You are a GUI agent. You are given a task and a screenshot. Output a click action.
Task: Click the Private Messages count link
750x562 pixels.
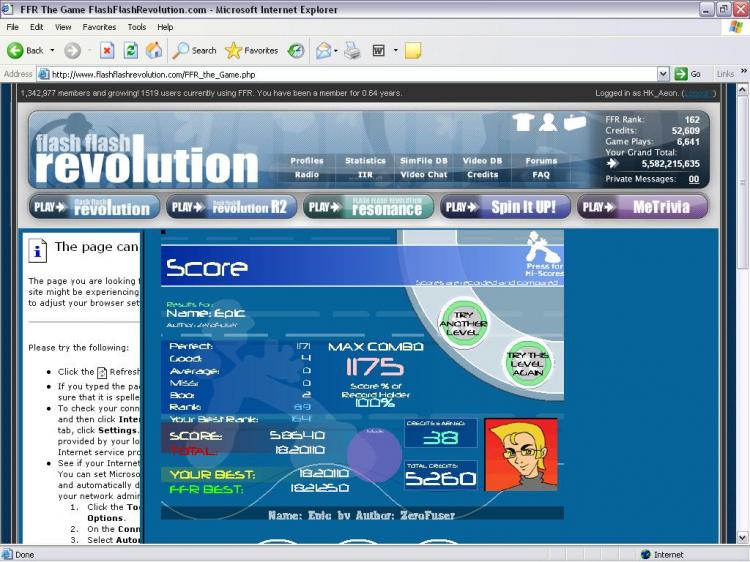tap(693, 179)
